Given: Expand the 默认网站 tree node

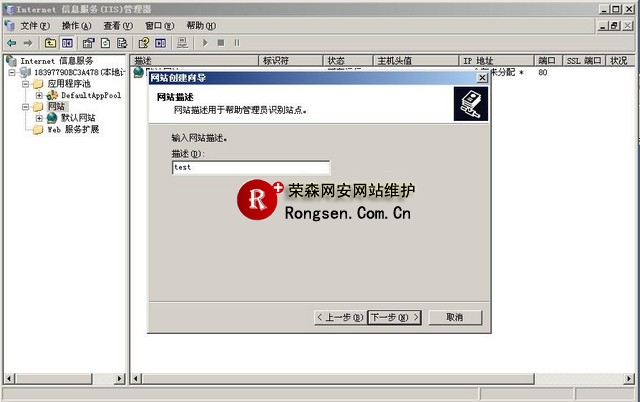Looking at the screenshot, I should point(39,118).
